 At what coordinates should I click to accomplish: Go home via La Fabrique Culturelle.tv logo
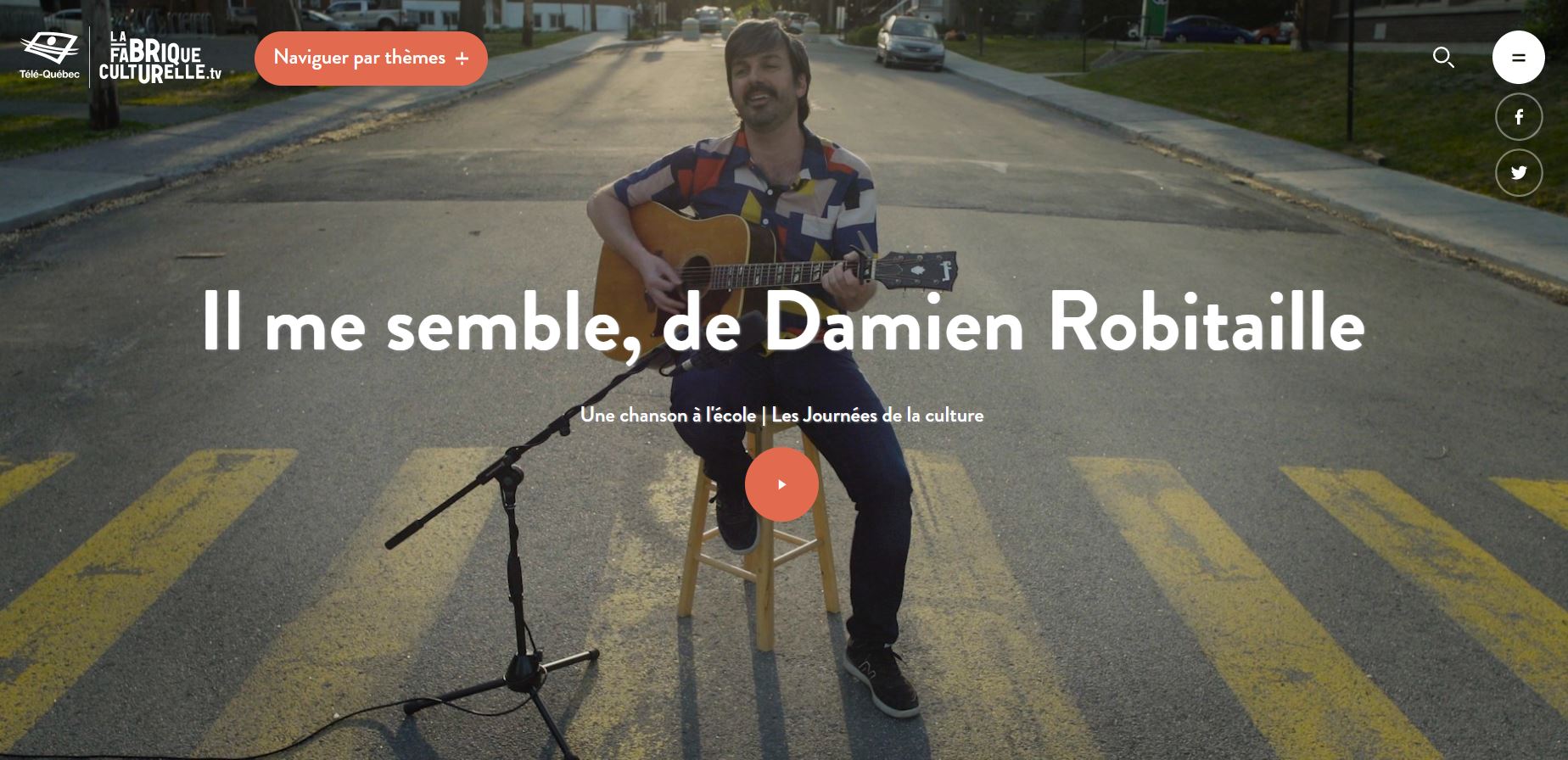click(160, 57)
